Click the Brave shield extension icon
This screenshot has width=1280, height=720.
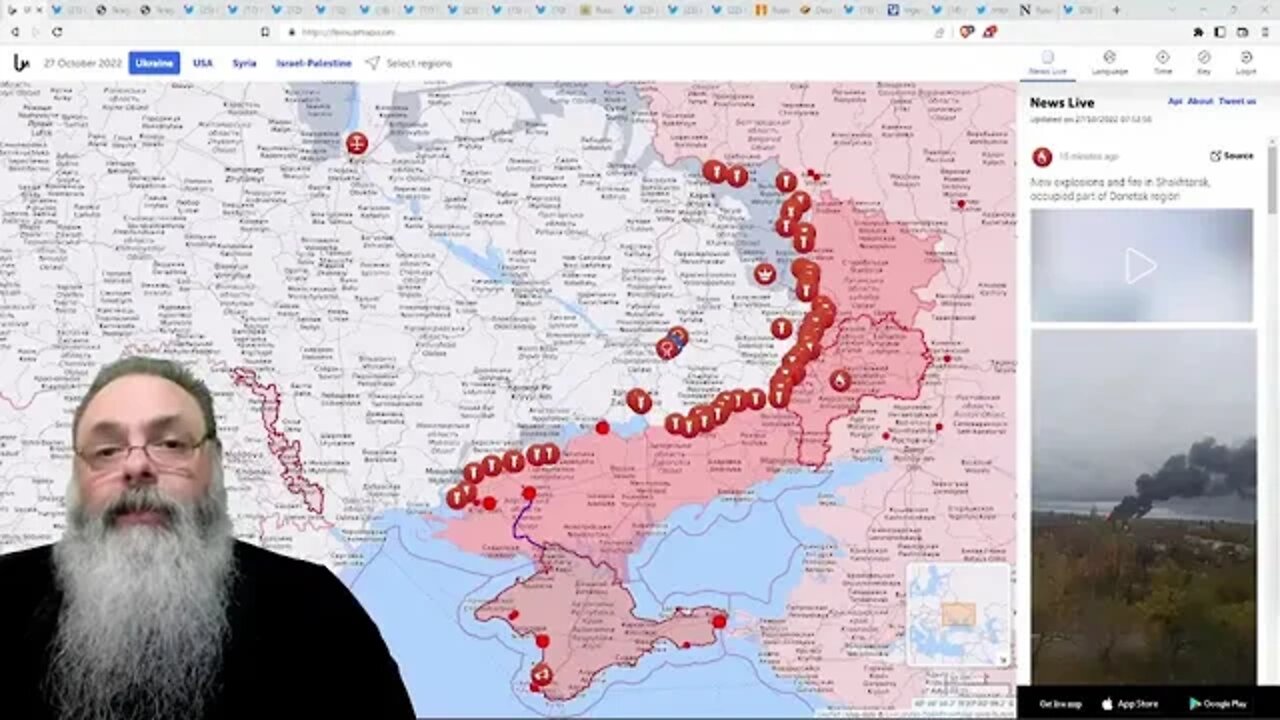(966, 32)
